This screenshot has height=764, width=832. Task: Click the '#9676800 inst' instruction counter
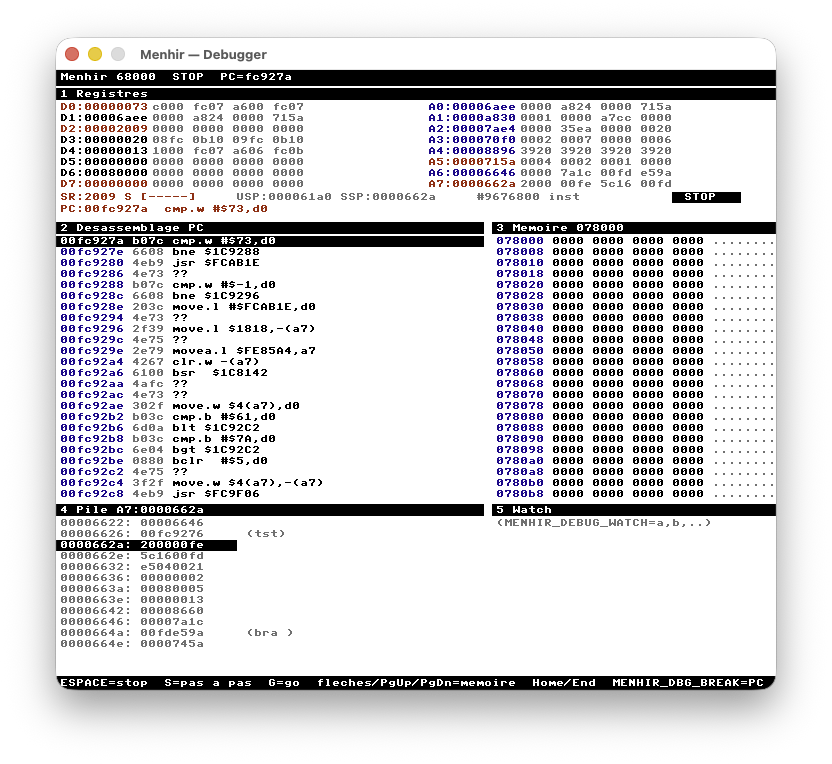[x=528, y=197]
